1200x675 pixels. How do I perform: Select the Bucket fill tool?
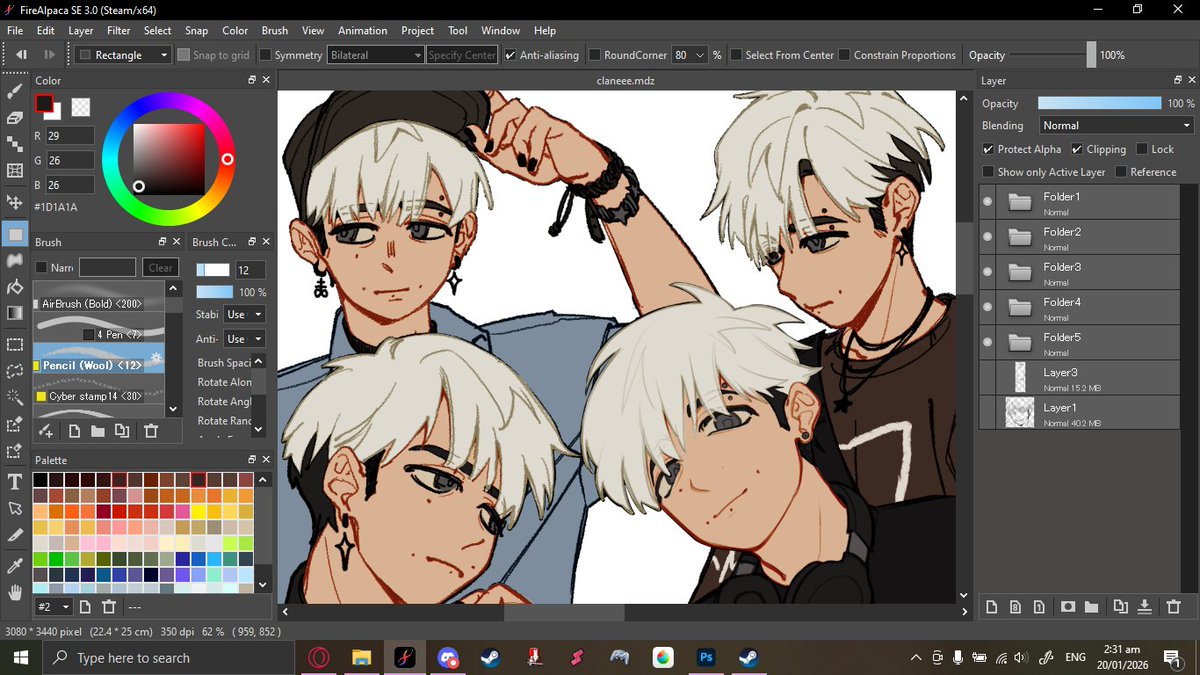point(15,287)
